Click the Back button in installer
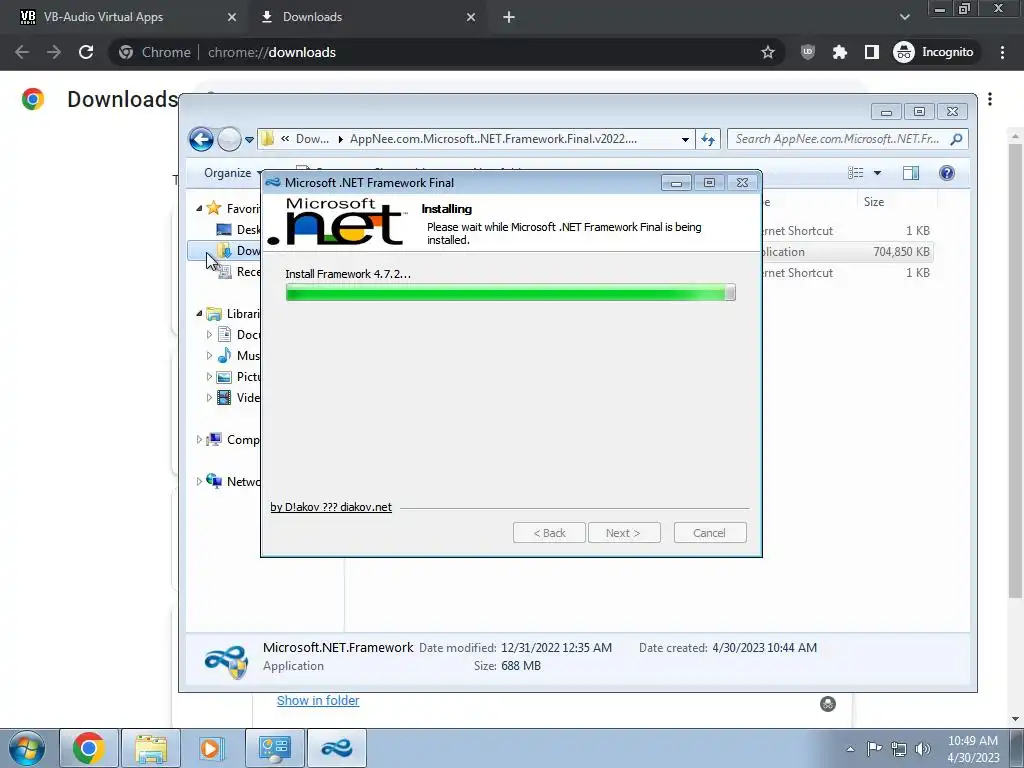Image resolution: width=1024 pixels, height=768 pixels. [x=549, y=533]
